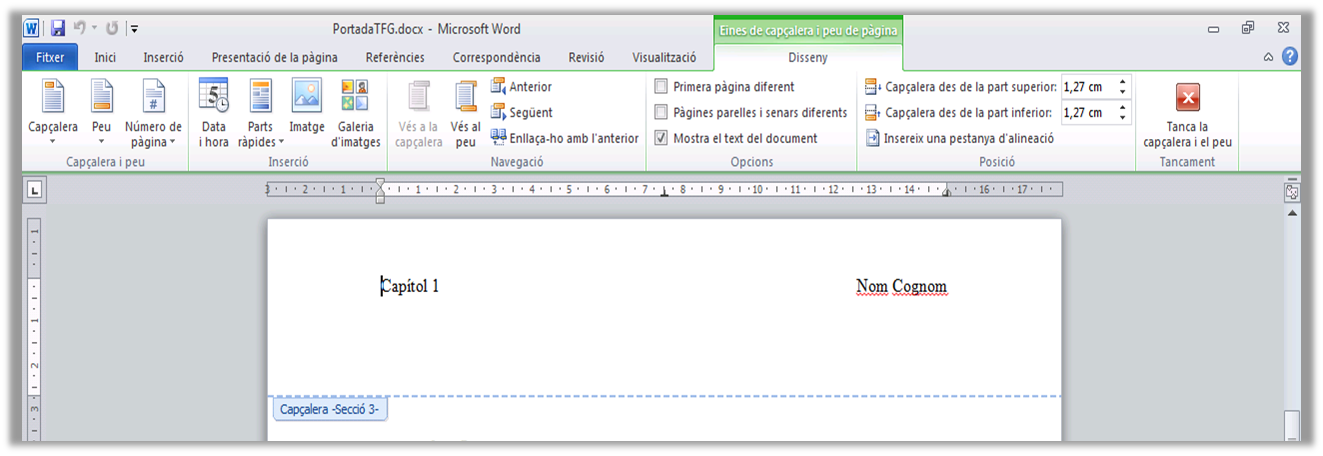Go to header with Vés a la capçalera
Screen dimensions: 1323x456
pos(419,113)
